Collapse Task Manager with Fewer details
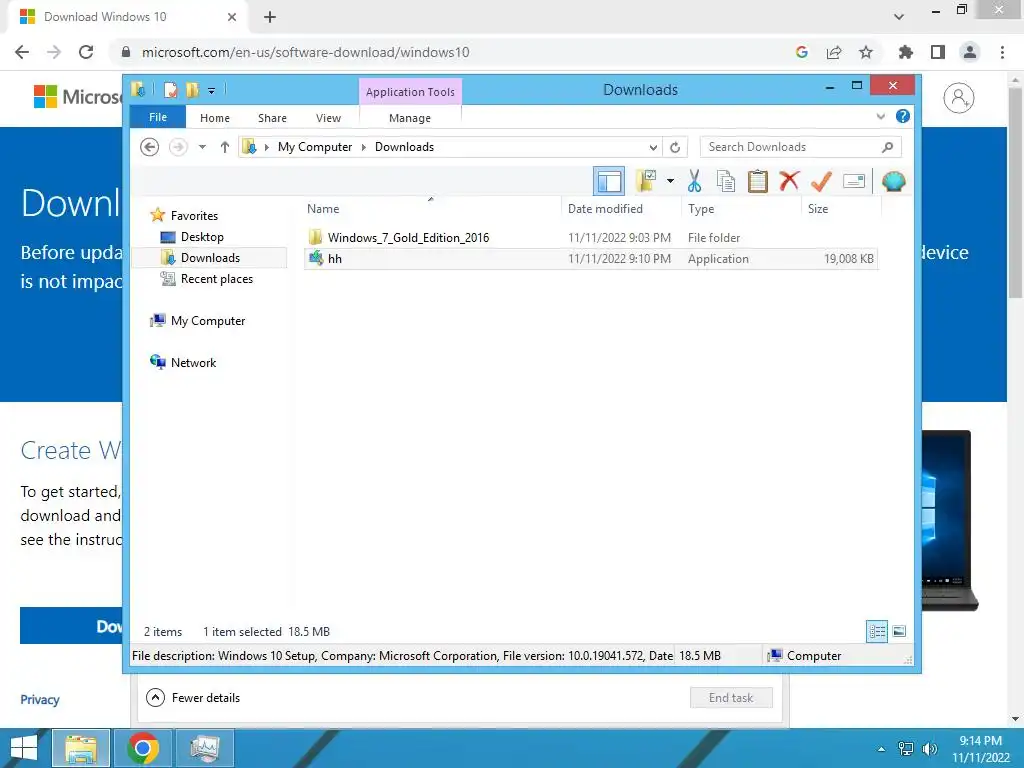Image resolution: width=1024 pixels, height=768 pixels. tap(193, 697)
